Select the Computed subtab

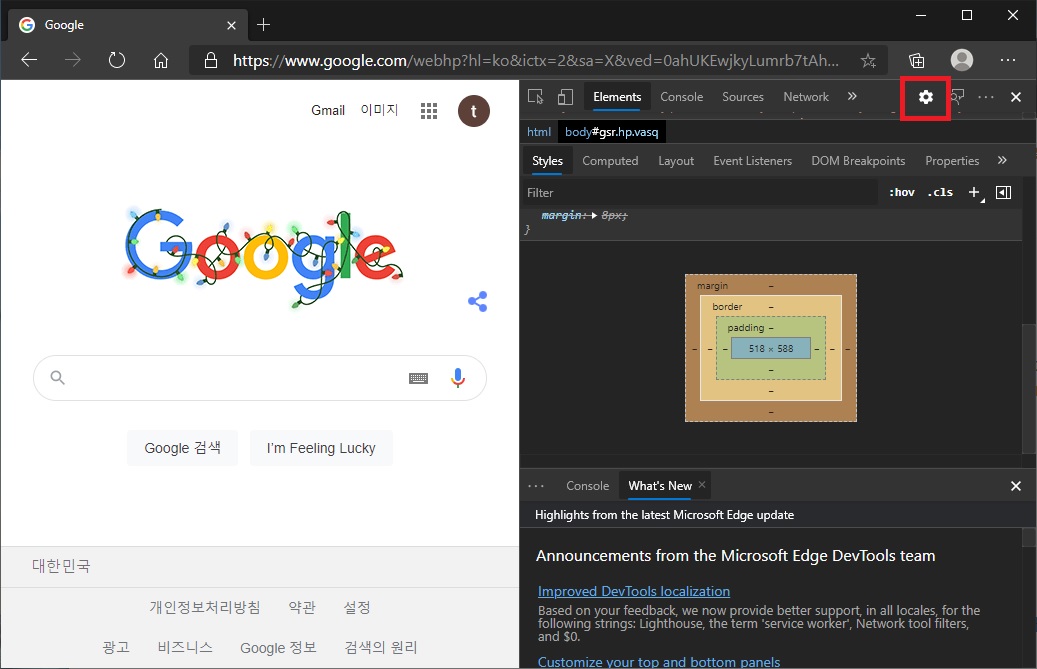610,161
